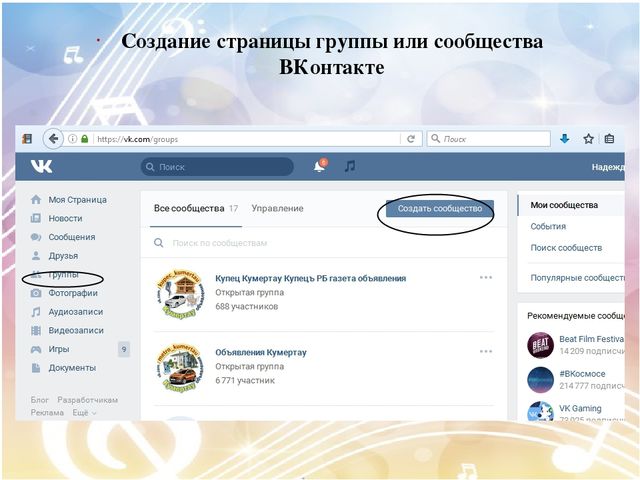This screenshot has width=640, height=480.
Task: Bookmark the page with the star icon
Action: (588, 139)
